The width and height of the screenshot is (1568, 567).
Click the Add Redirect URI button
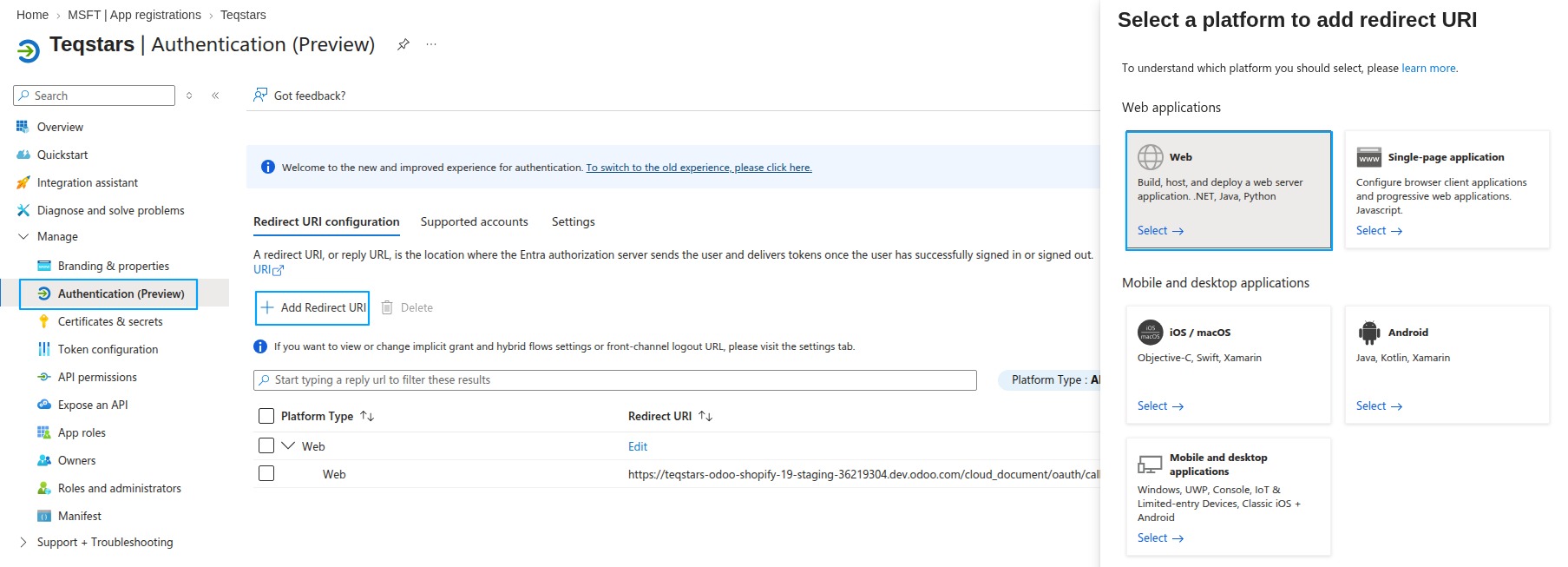pos(312,307)
